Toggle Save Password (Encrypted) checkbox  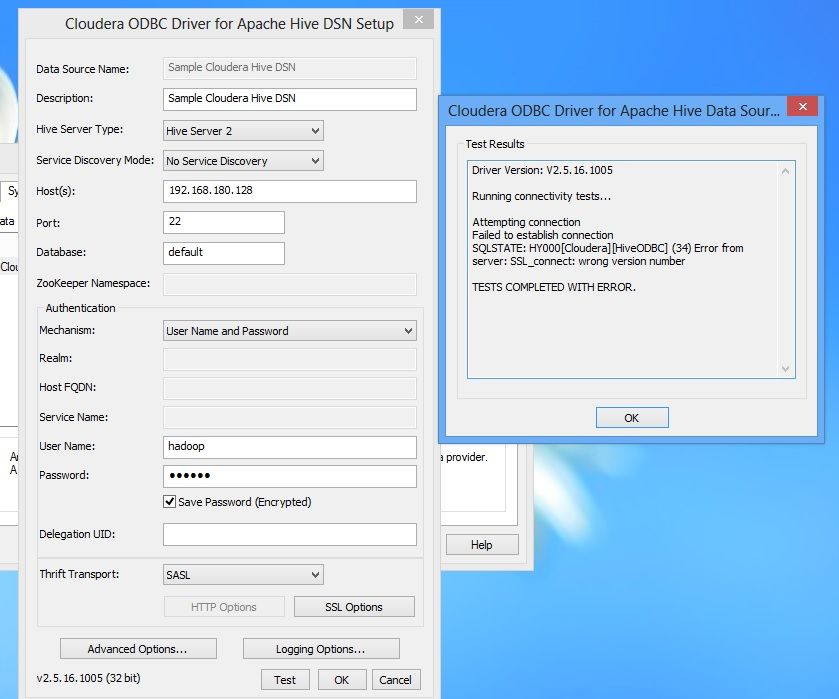coord(170,502)
